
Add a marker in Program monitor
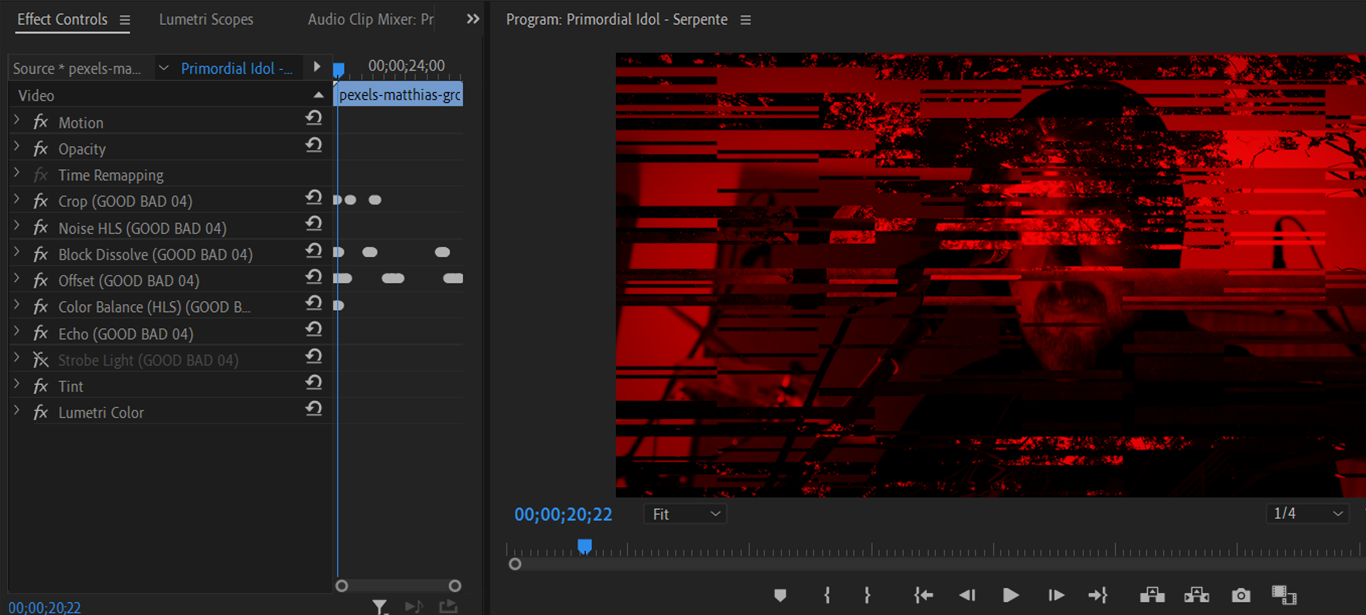(780, 595)
